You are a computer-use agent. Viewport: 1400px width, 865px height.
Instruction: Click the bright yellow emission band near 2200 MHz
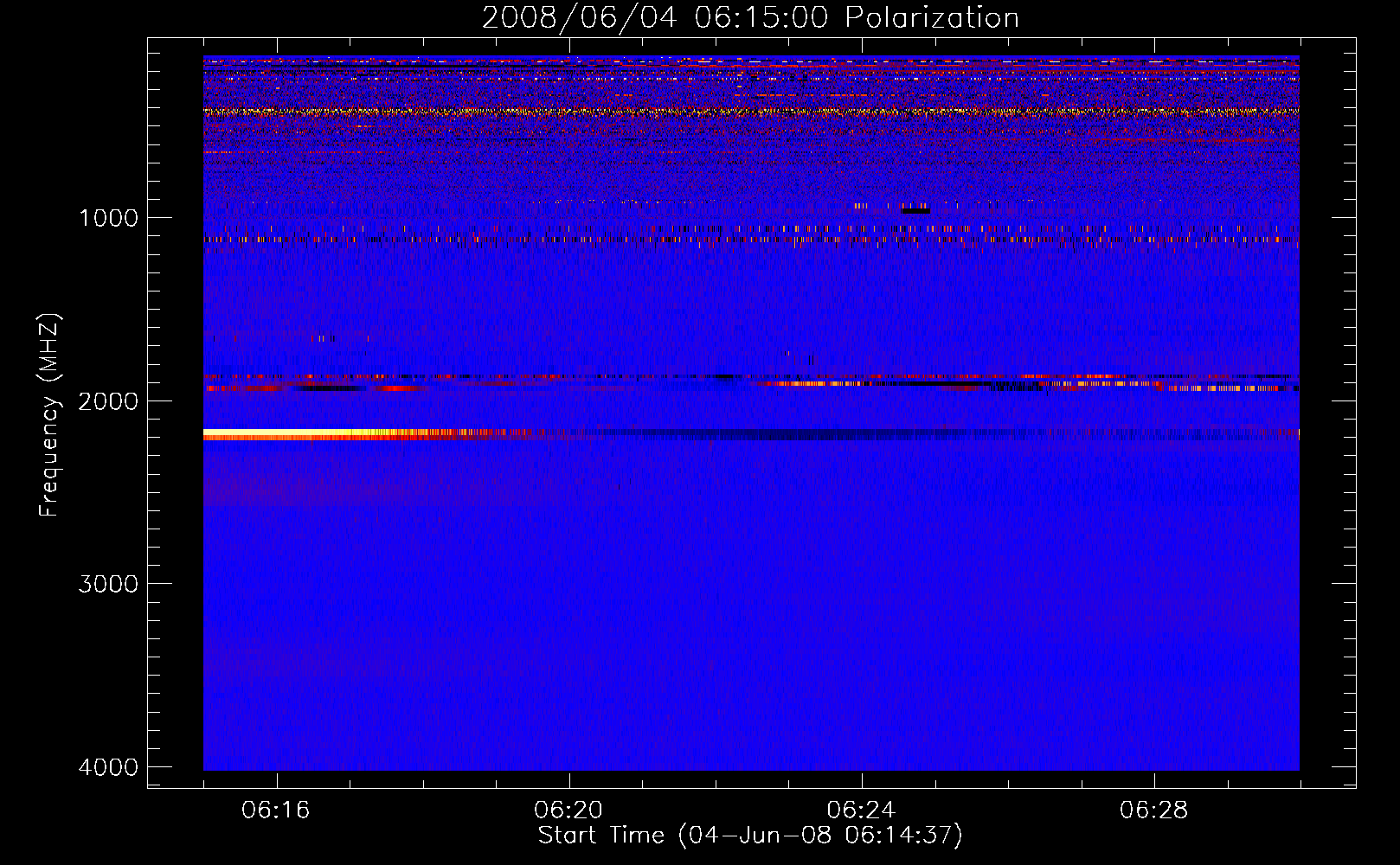pos(346,434)
